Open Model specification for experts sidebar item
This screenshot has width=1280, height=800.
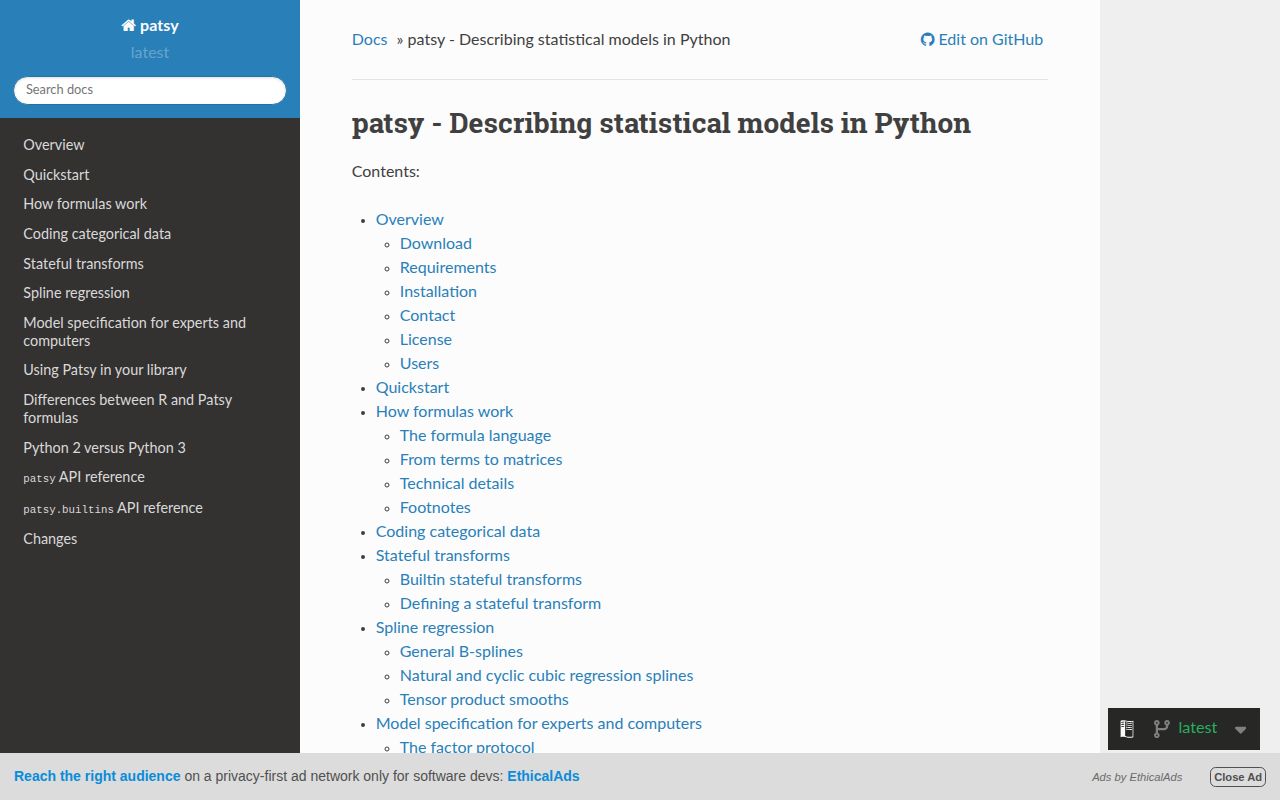coord(150,332)
